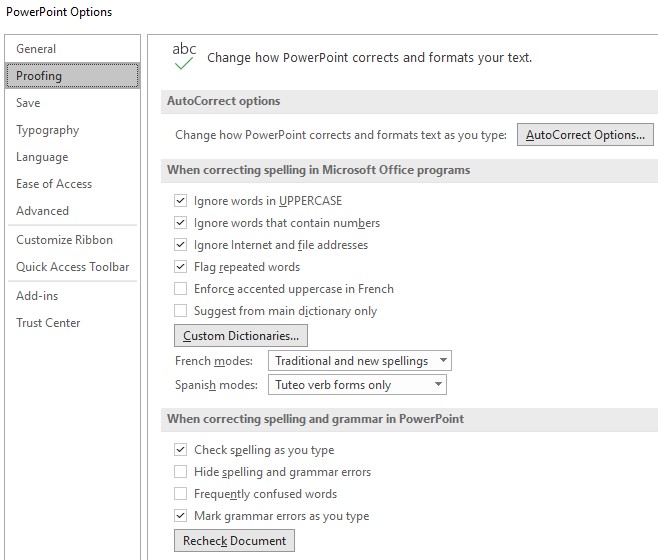
Task: Check Hide spelling and grammar errors
Action: point(180,471)
